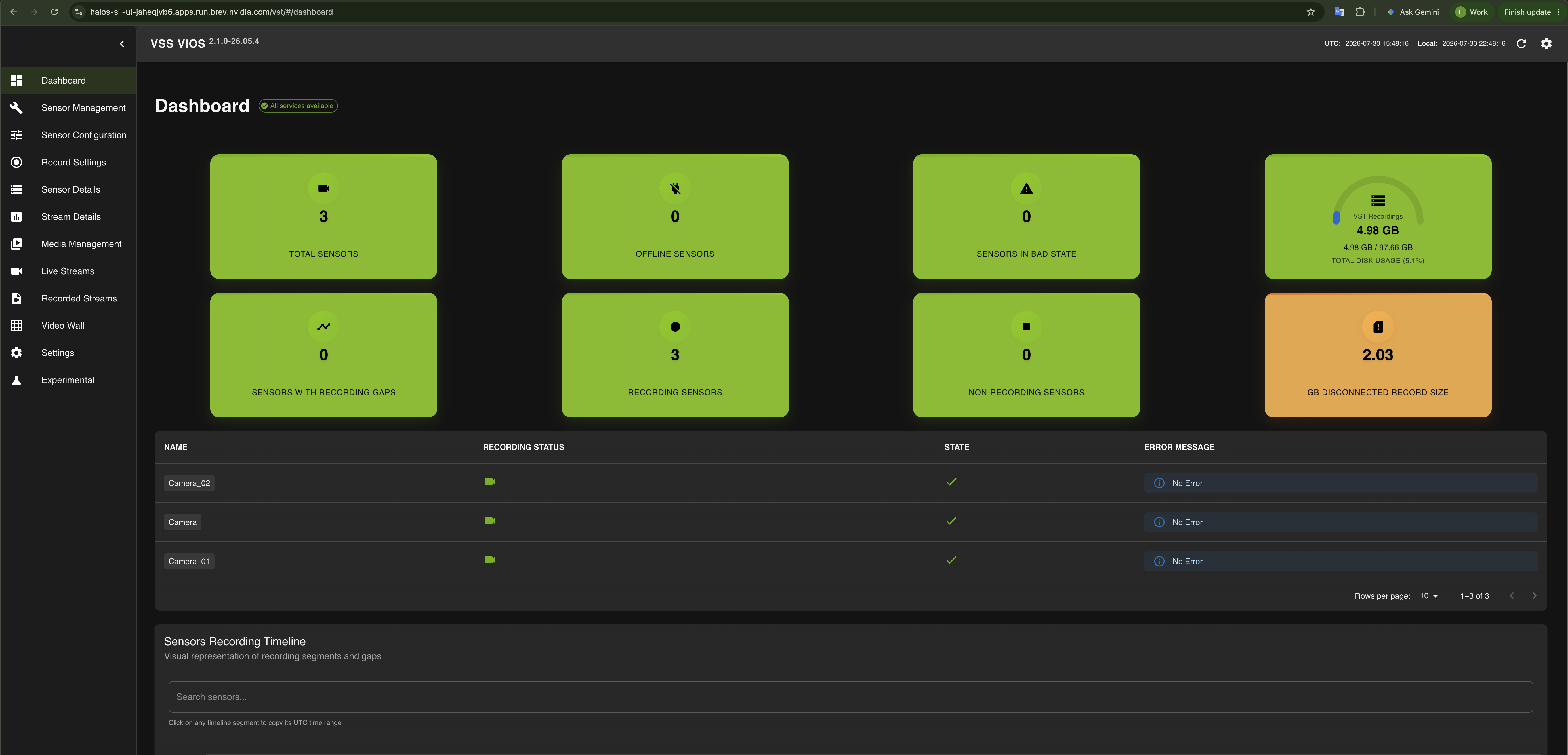Viewport: 1568px width, 755px height.
Task: Click the ERROR MESSAGE column header
Action: (1179, 447)
